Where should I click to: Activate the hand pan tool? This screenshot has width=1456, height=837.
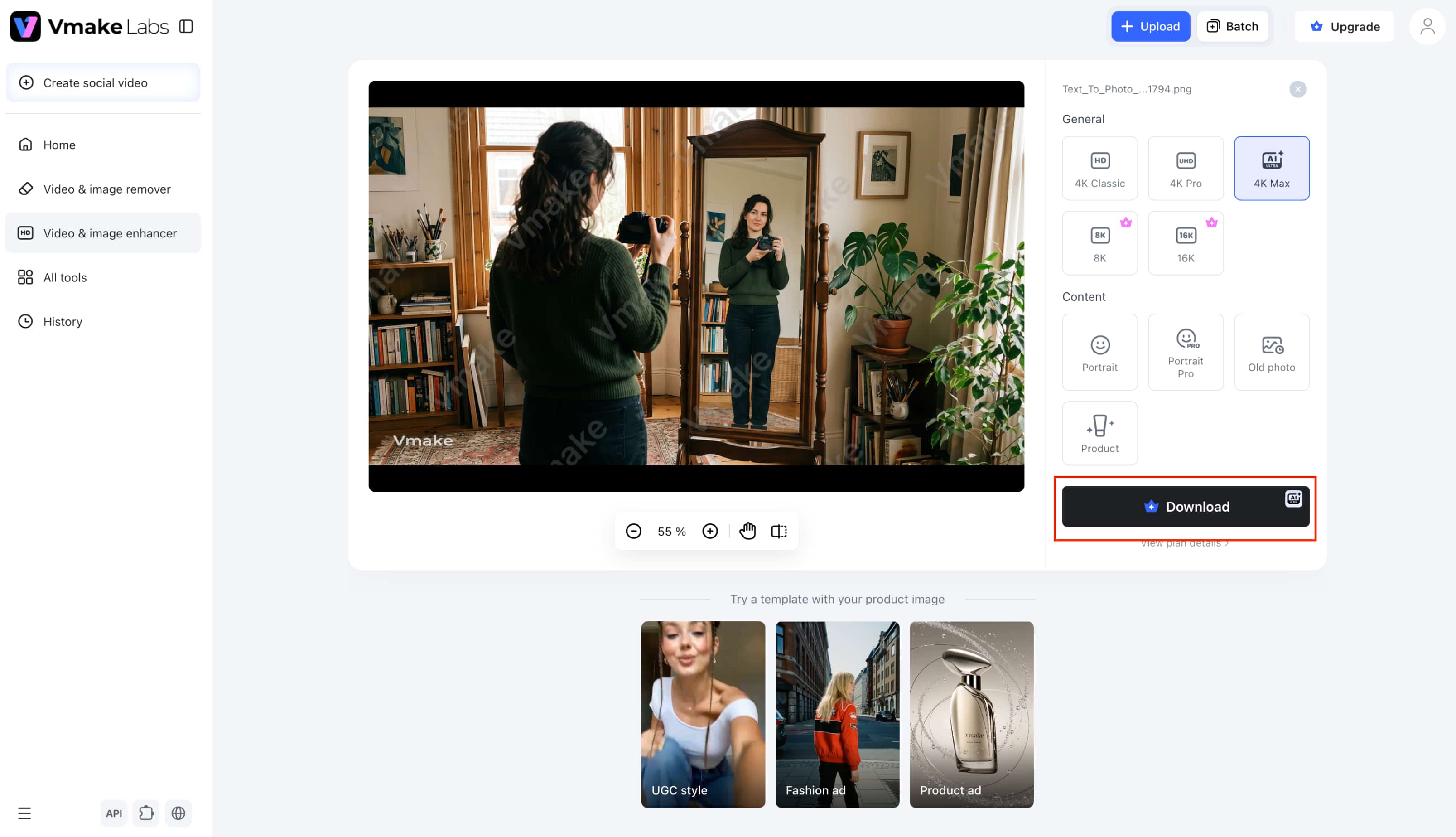point(747,531)
